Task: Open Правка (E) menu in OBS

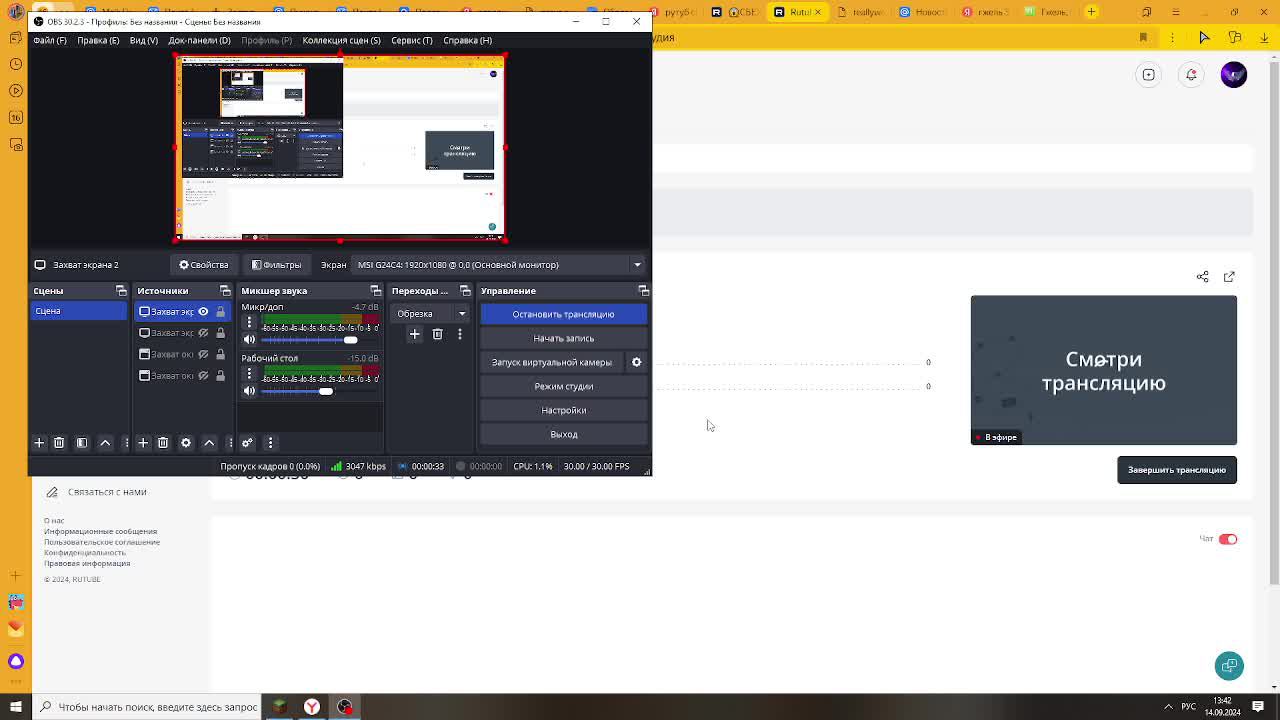Action: pos(98,41)
